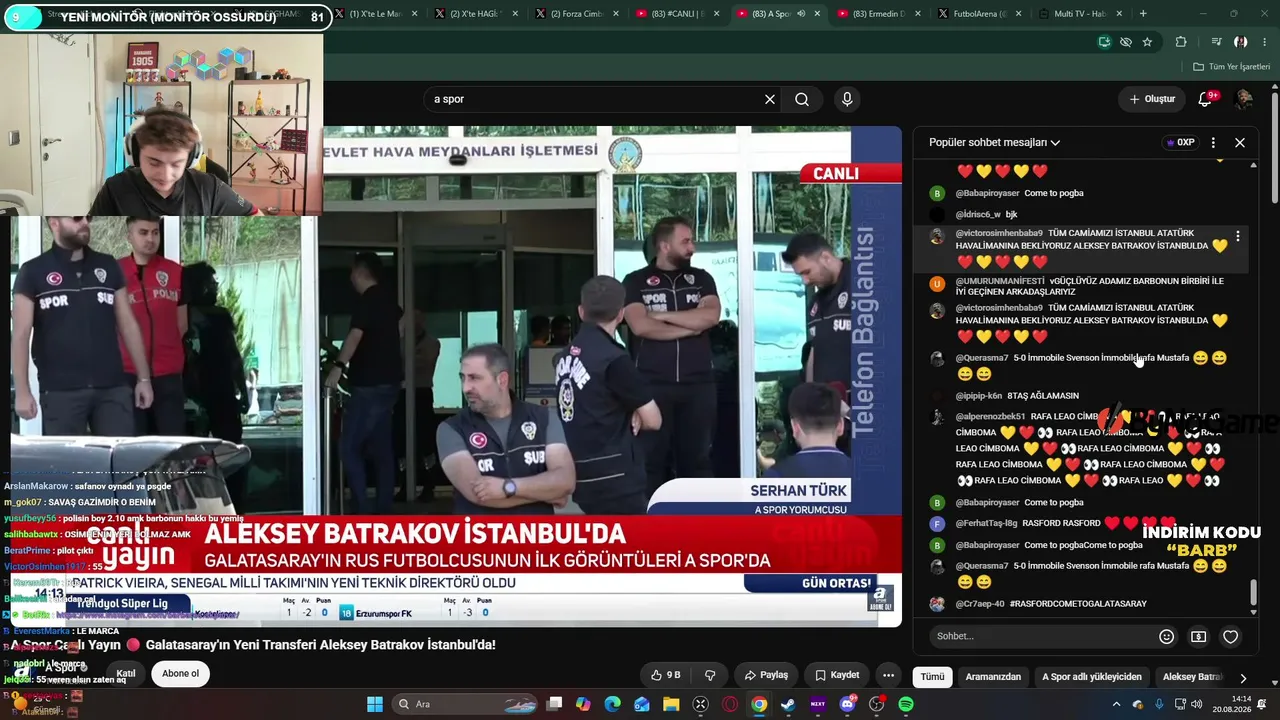Subscribe with the 'Abone ol' button
This screenshot has width=1280, height=720.
click(x=180, y=673)
